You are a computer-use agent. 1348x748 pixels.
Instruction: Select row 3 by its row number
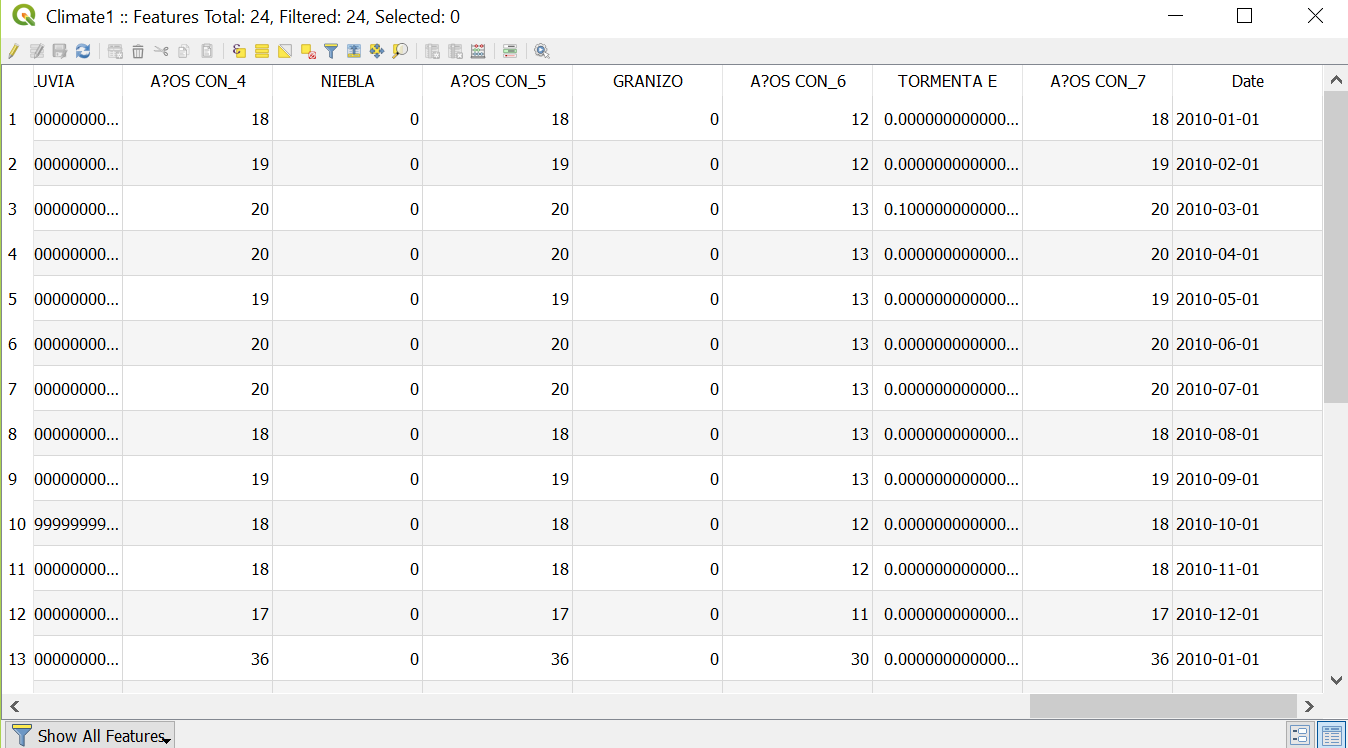(x=17, y=209)
